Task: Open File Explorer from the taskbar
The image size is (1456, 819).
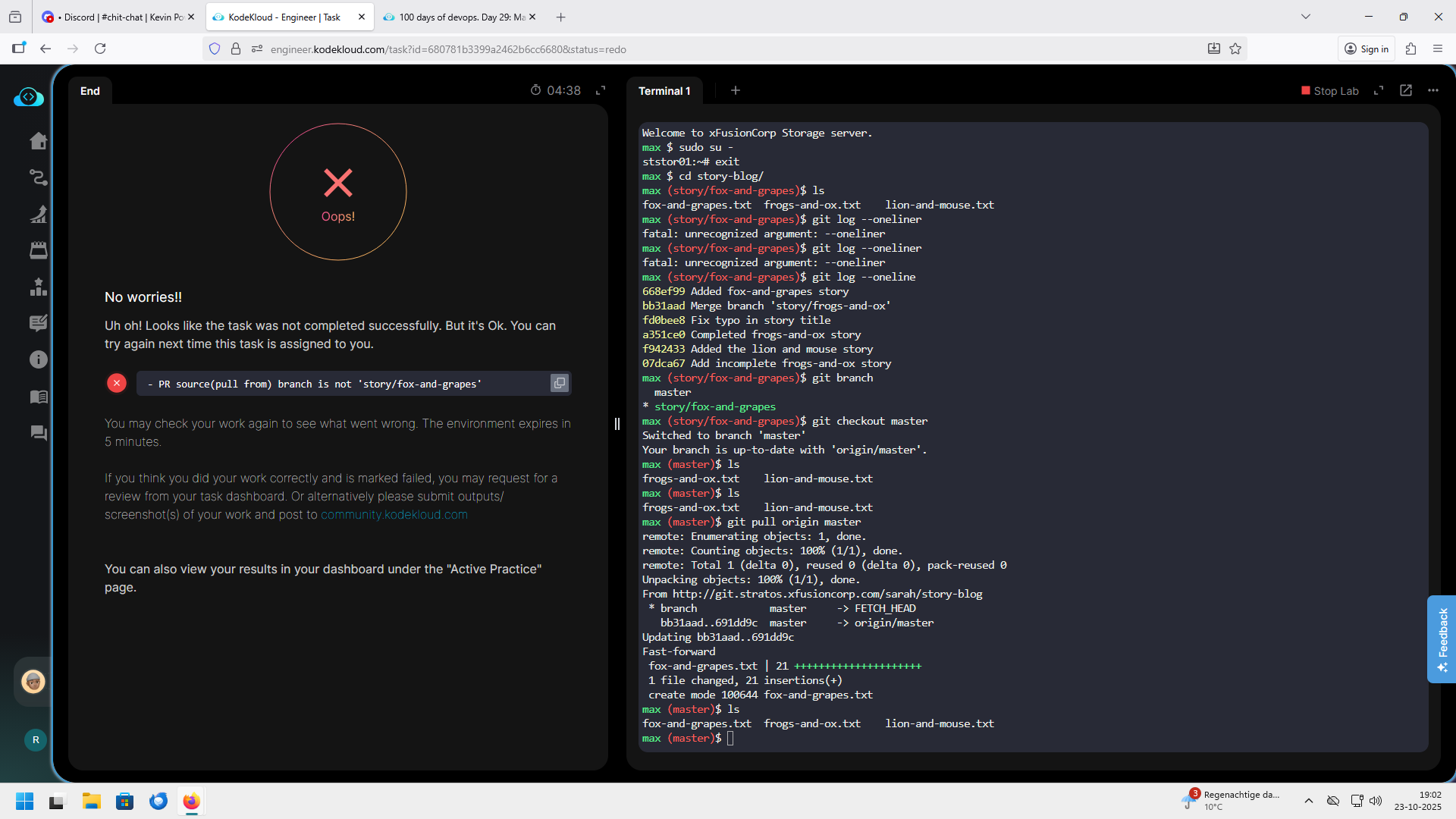Action: 92,802
